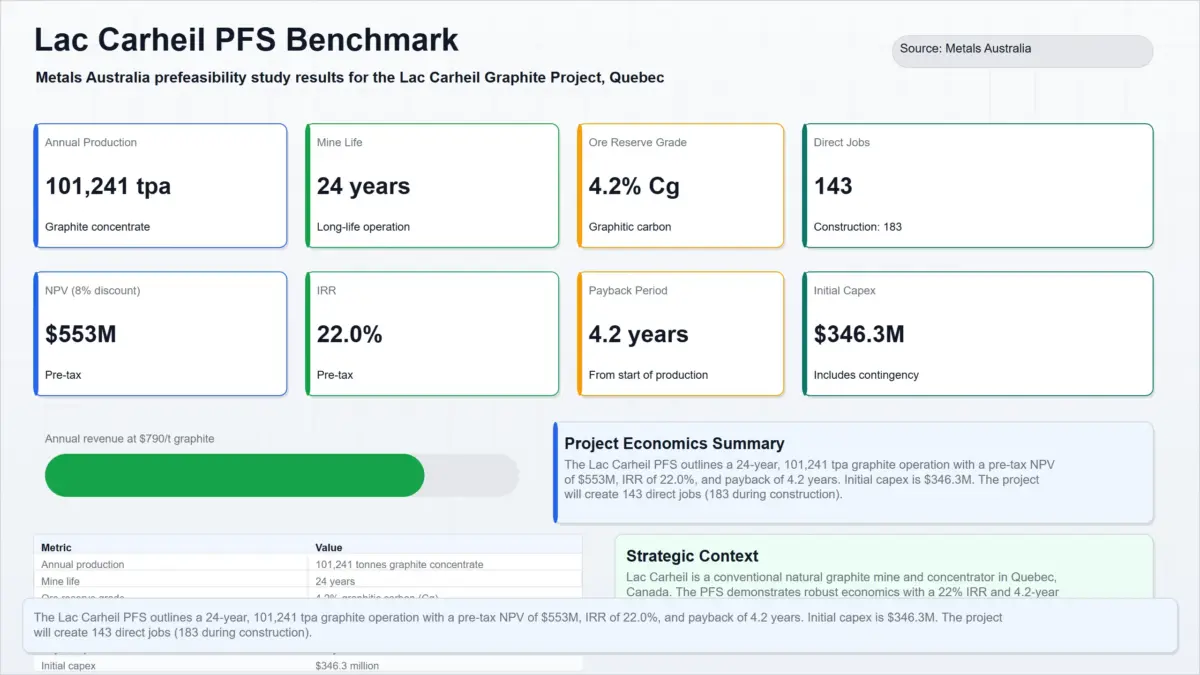Select the Annual Production card
The width and height of the screenshot is (1200, 675).
click(161, 186)
